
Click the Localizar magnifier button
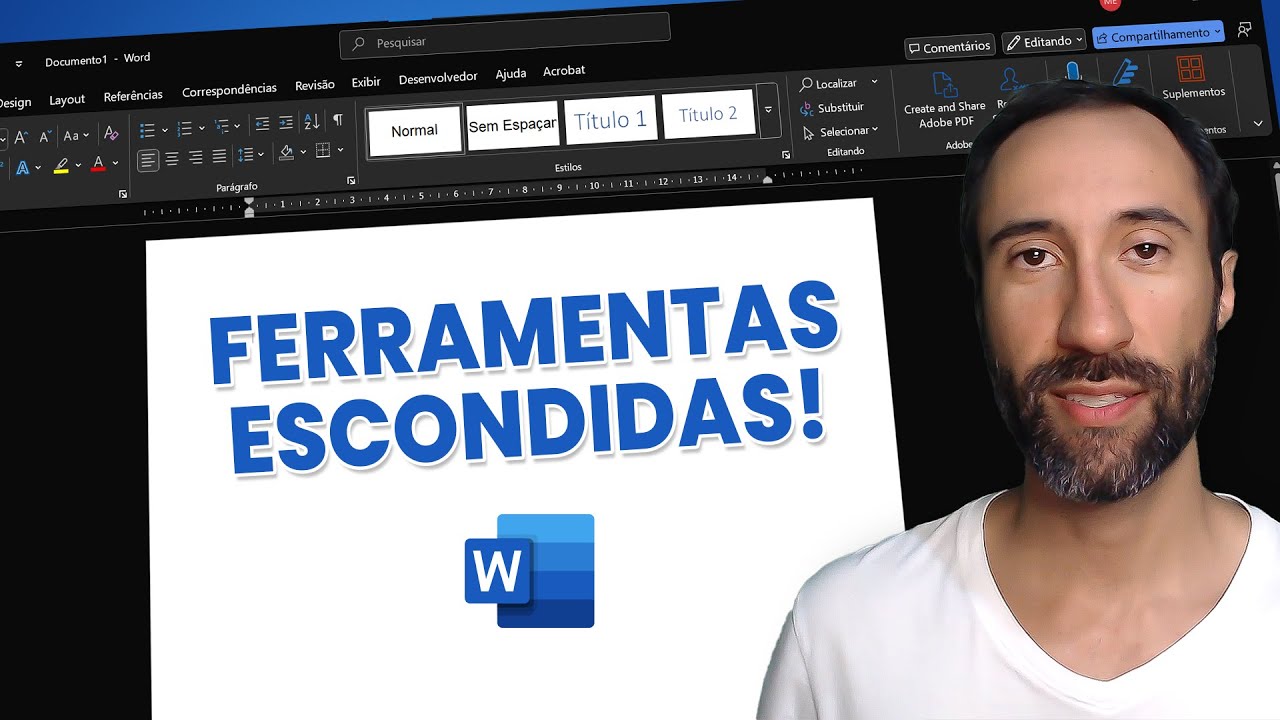(829, 84)
